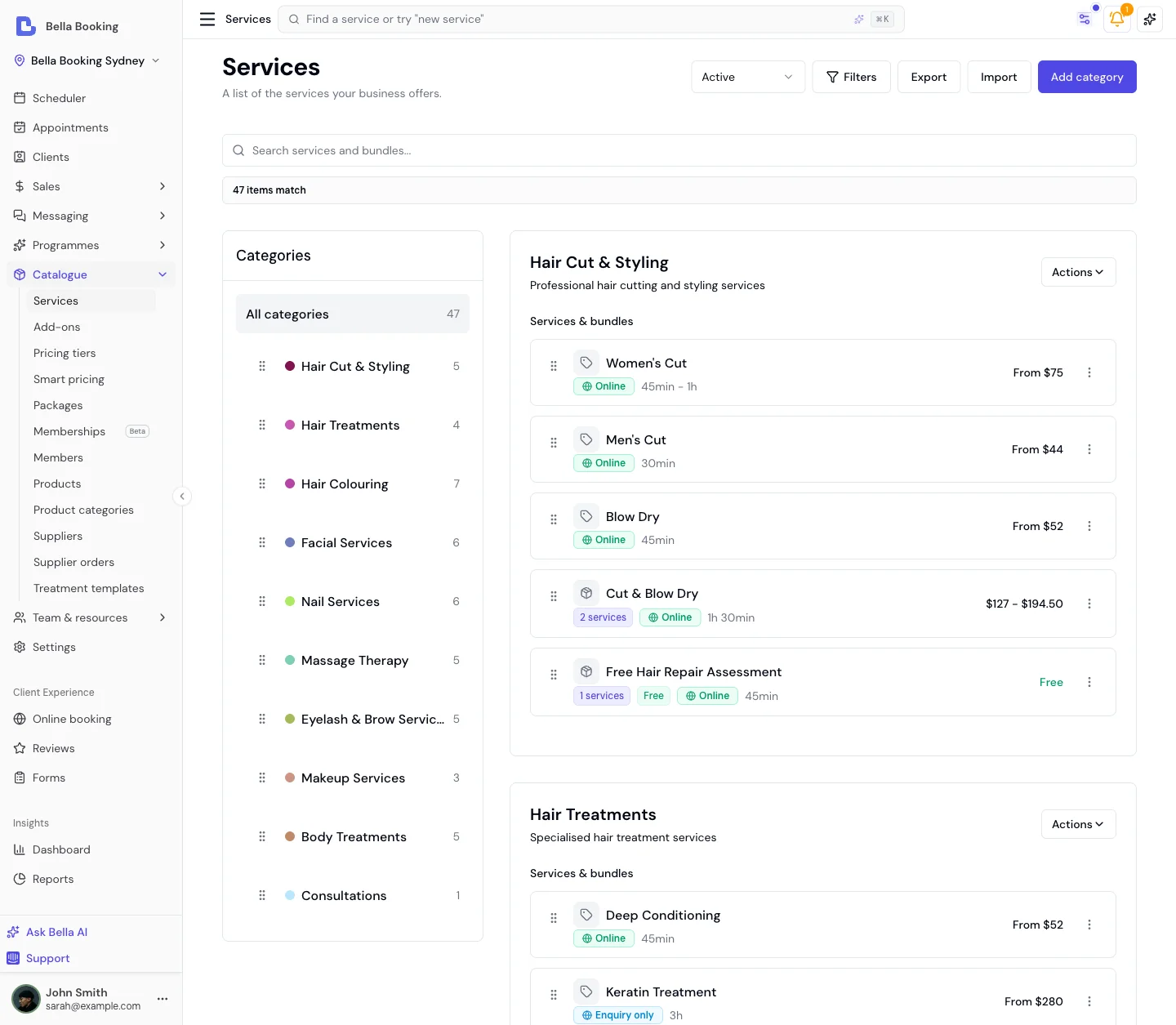Click the Import button
The width and height of the screenshot is (1176, 1025).
point(999,77)
